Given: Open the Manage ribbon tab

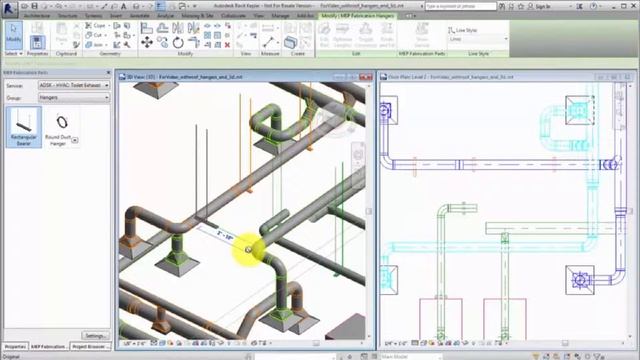Looking at the screenshot, I should point(280,16).
